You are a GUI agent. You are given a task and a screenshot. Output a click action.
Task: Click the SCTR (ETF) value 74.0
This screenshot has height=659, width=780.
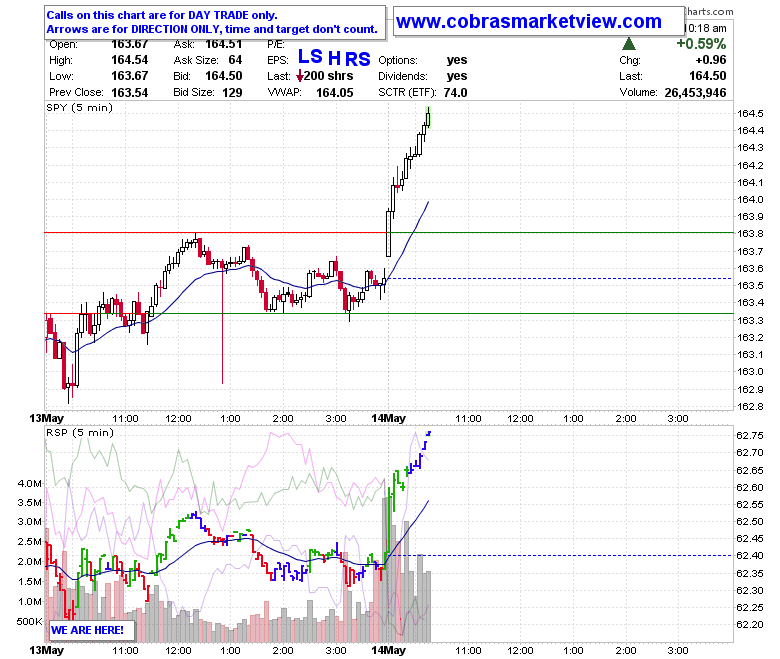pyautogui.click(x=455, y=93)
